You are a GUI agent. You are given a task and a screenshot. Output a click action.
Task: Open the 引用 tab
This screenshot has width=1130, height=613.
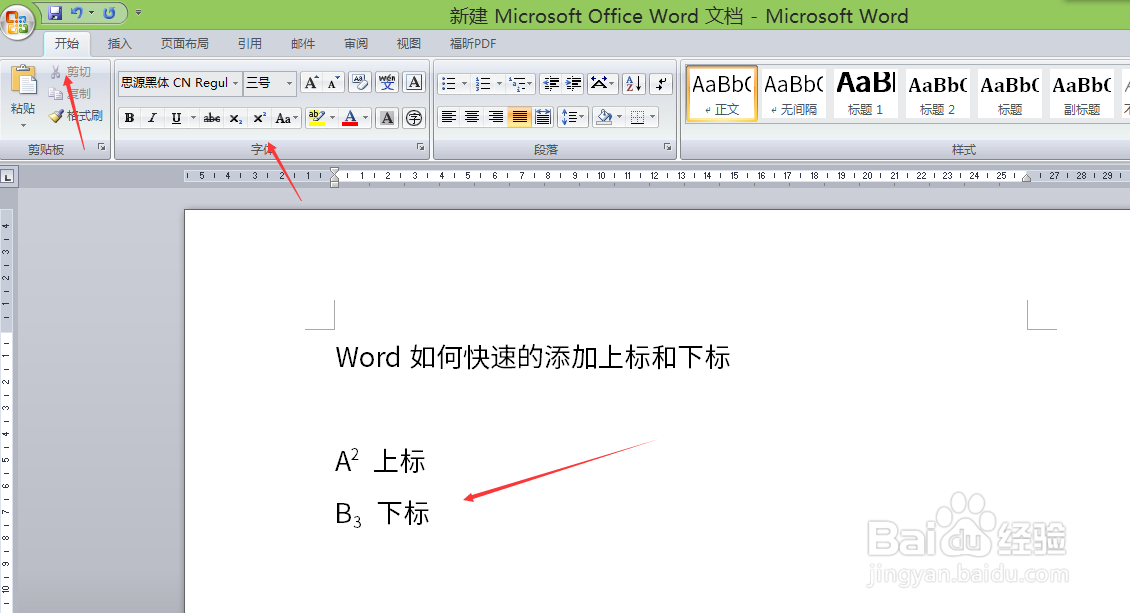coord(250,44)
